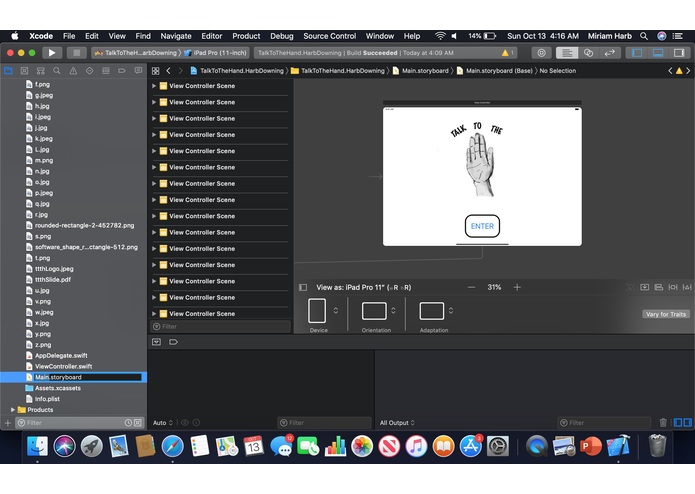
Task: Open the Breakpoint navigator icon
Action: point(122,70)
